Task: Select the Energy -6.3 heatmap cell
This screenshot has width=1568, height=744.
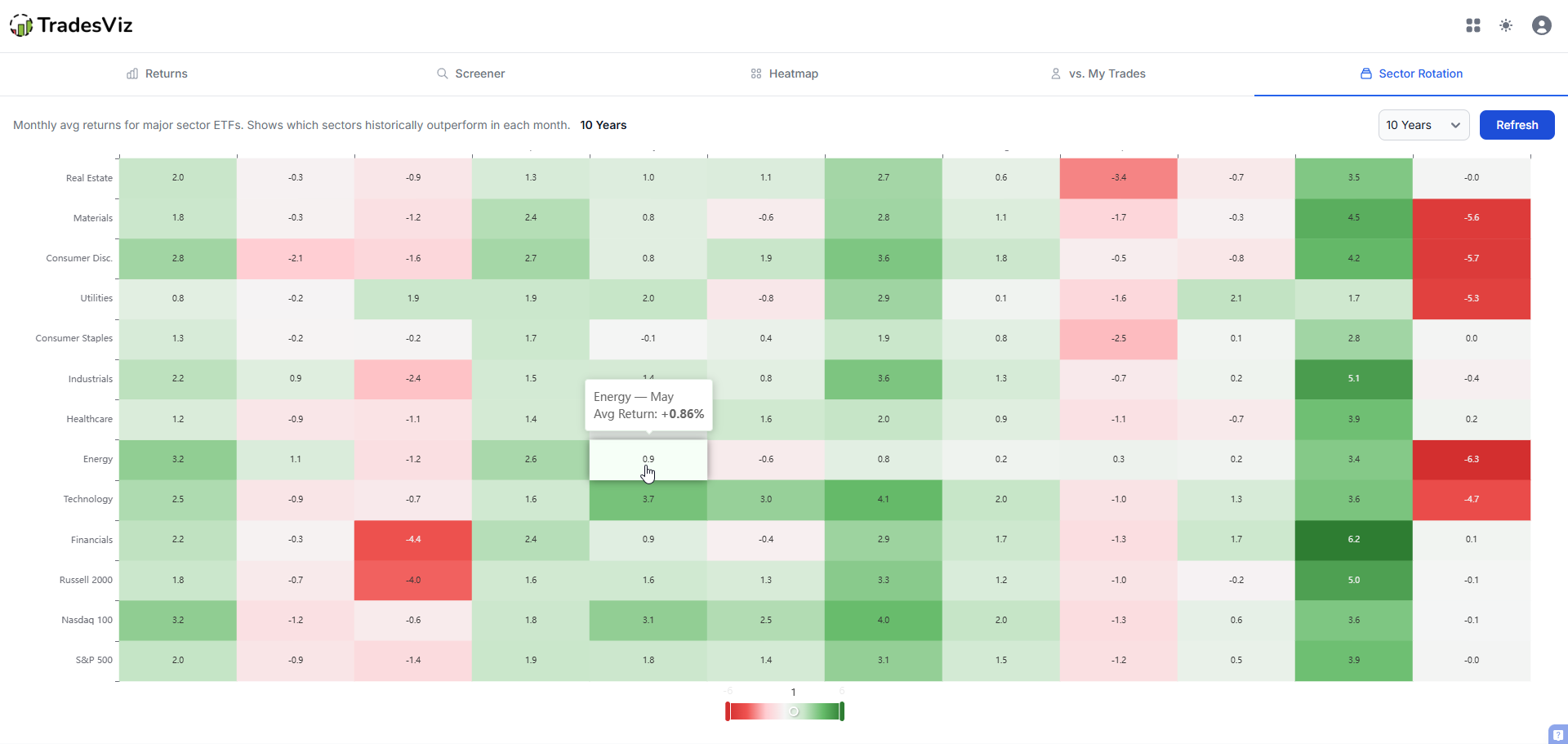Action: [x=1471, y=459]
